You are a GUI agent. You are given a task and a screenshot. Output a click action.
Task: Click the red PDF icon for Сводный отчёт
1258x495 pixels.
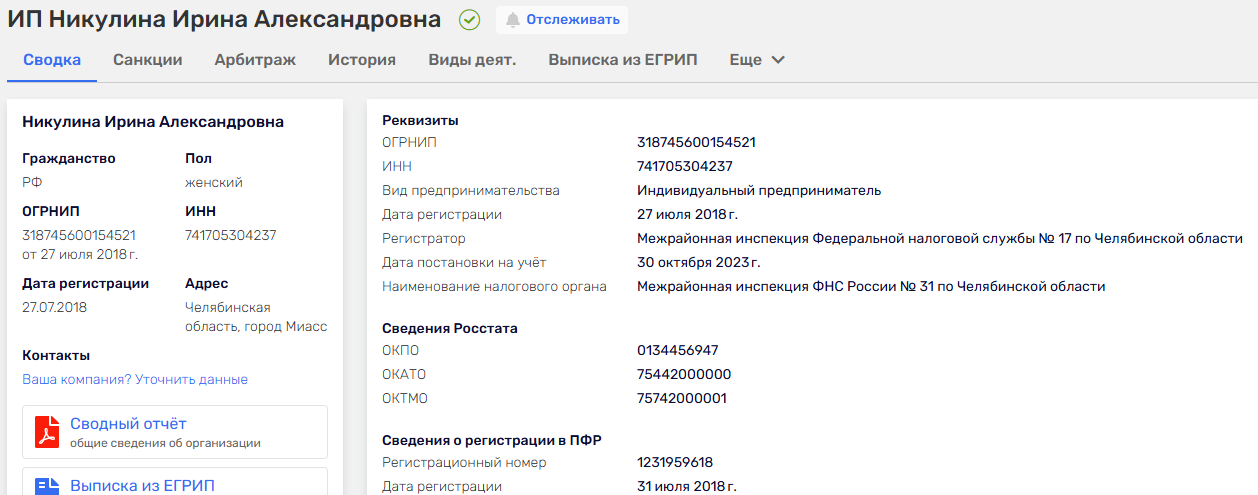coord(47,432)
